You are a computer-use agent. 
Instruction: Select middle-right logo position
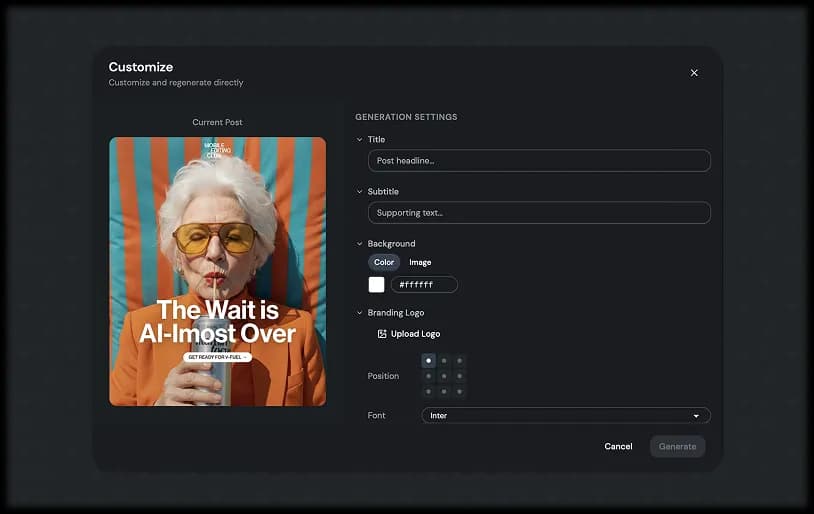point(459,376)
